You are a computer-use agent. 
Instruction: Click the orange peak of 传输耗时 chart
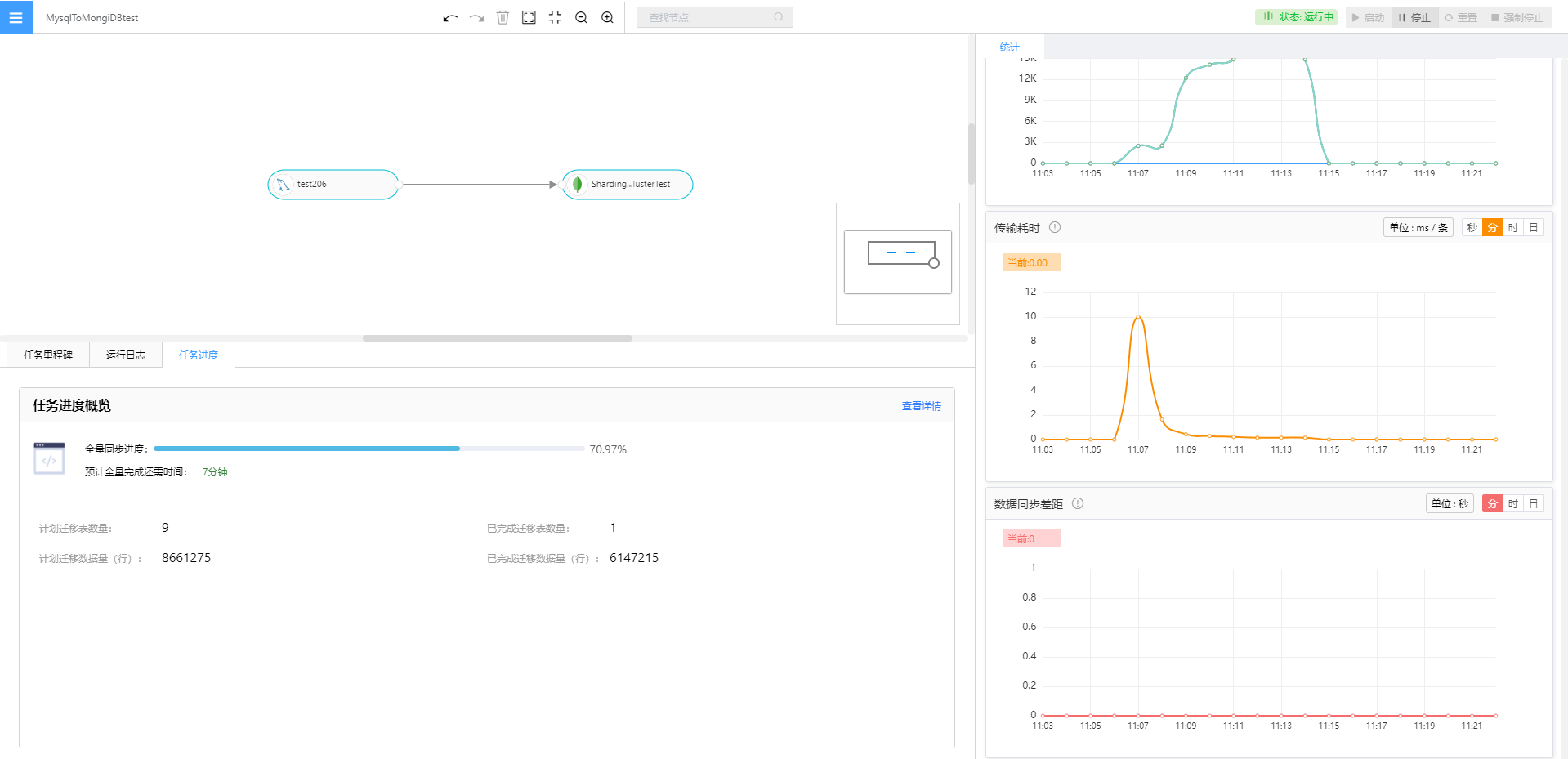click(1138, 316)
